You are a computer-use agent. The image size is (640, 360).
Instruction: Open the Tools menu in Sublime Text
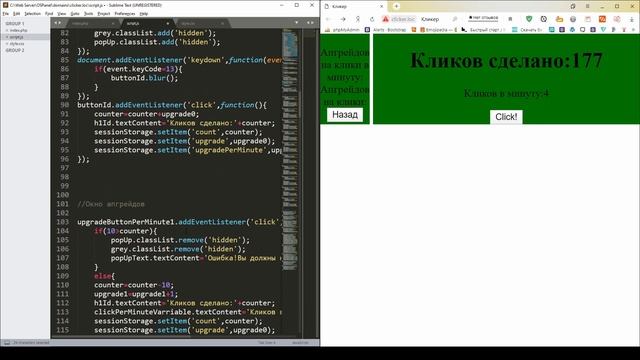(89, 13)
